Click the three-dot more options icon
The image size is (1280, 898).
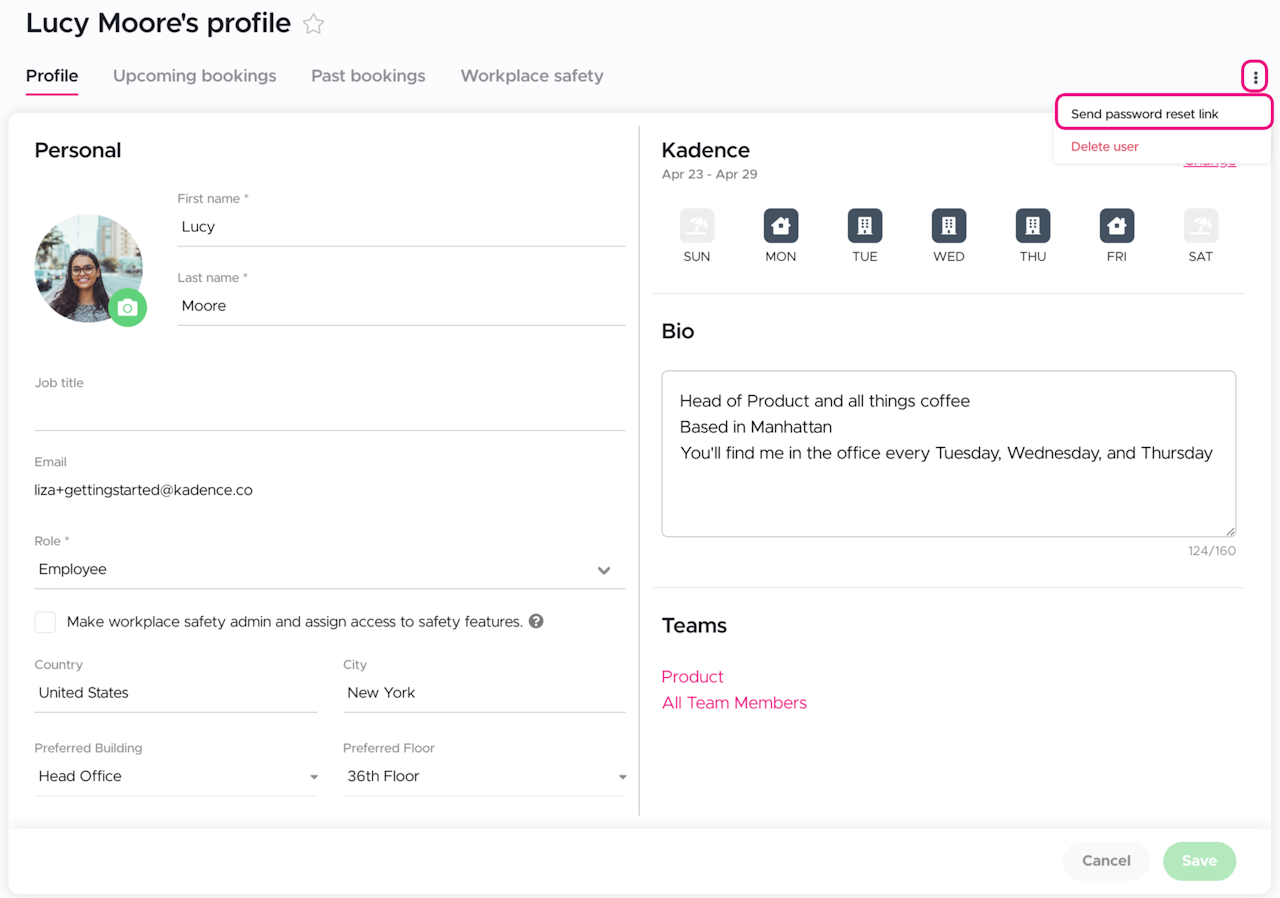(x=1255, y=77)
